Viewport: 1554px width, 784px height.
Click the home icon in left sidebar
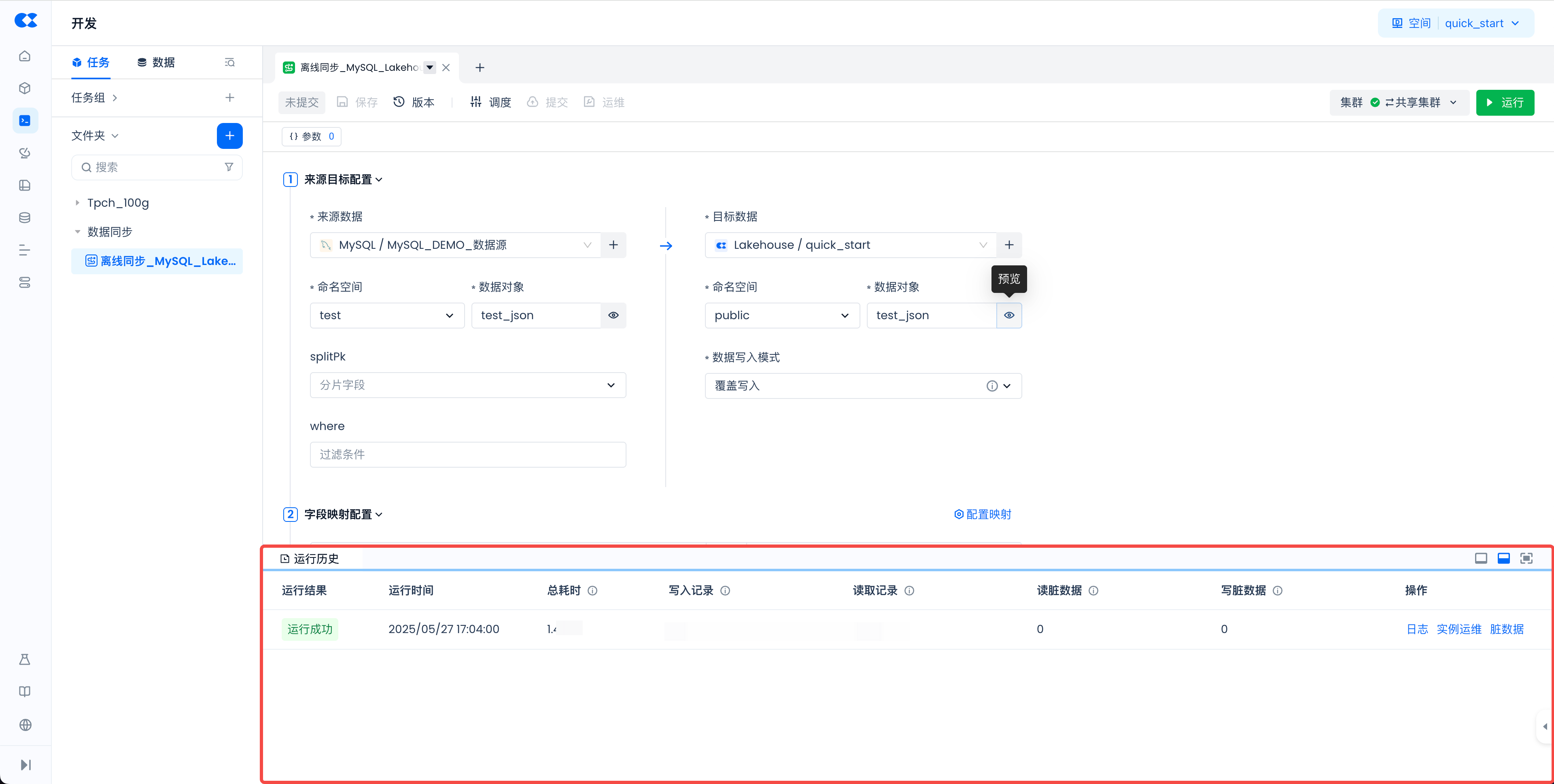[25, 56]
